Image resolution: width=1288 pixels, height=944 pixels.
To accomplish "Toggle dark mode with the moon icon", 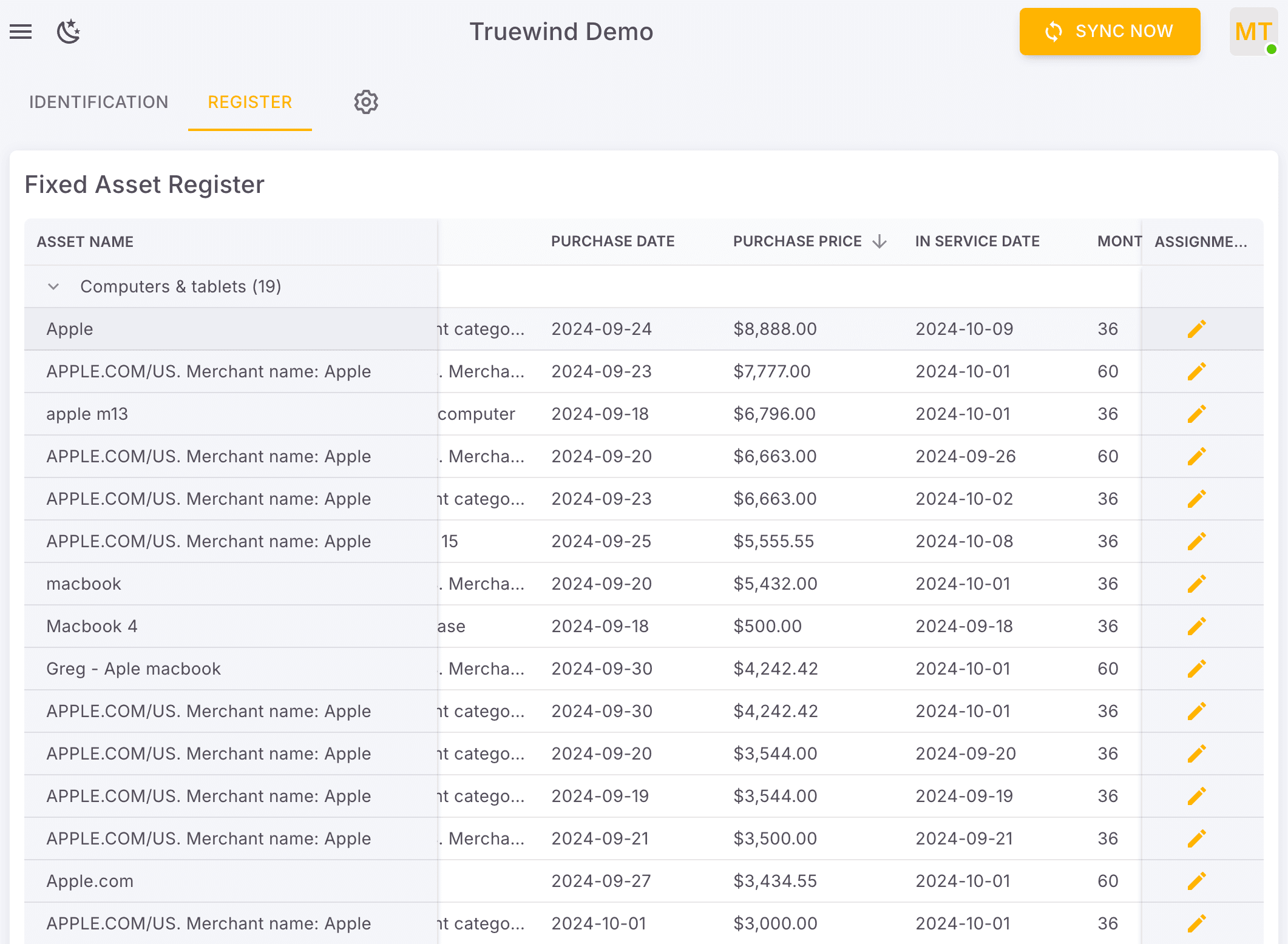I will [68, 32].
